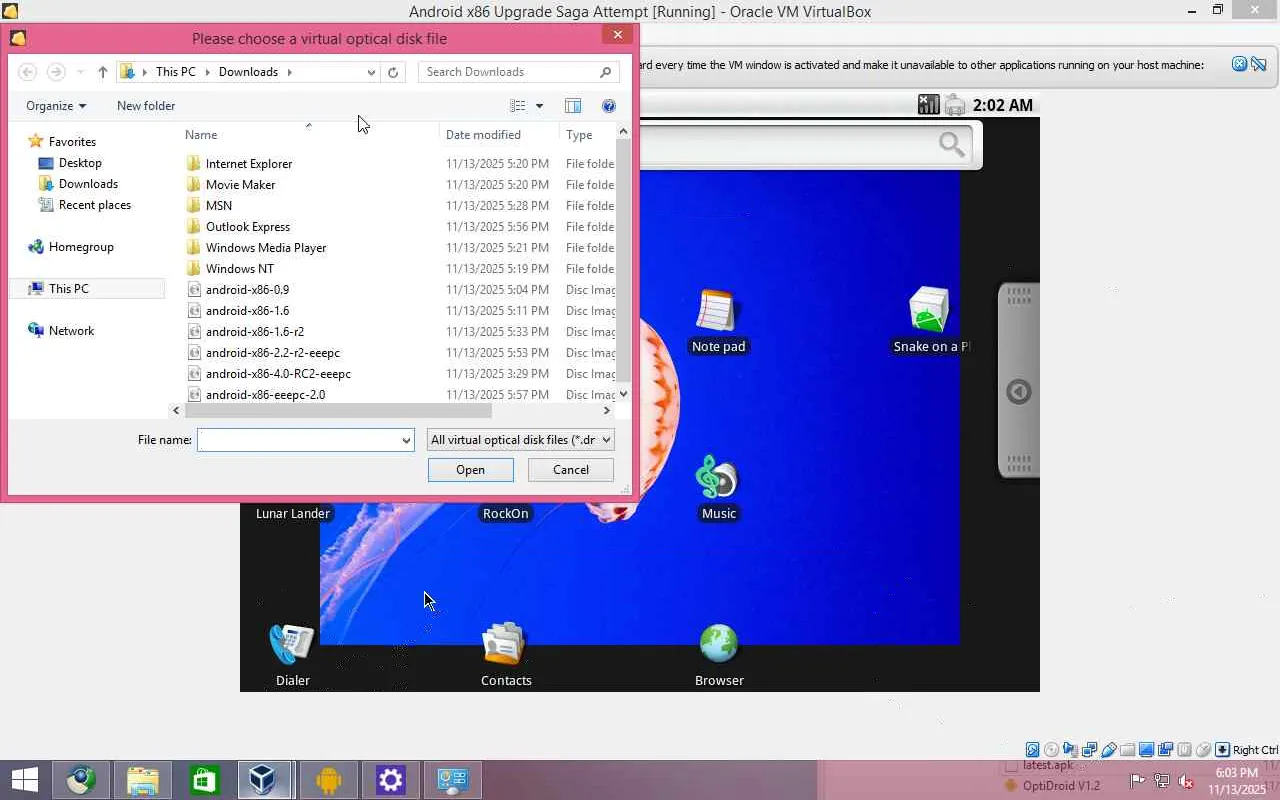The width and height of the screenshot is (1280, 800).
Task: Open the Browser app in Android VM
Action: pyautogui.click(x=719, y=655)
